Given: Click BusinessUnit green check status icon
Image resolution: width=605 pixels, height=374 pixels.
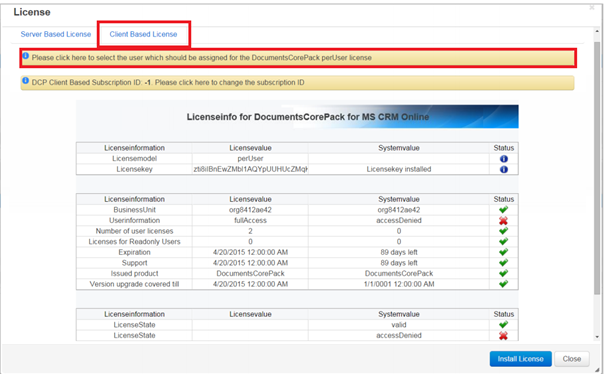Looking at the screenshot, I should [x=503, y=210].
